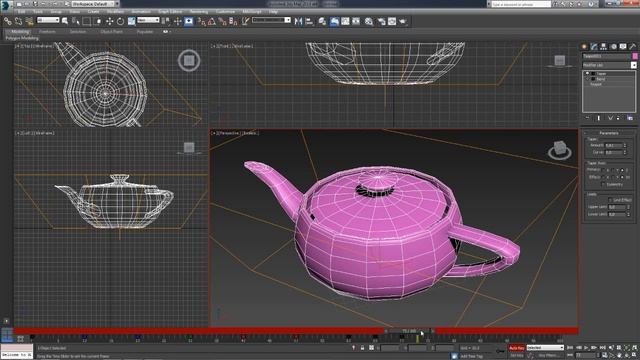Open the Named Selection Sets dropdown
This screenshot has height=360, width=640.
tap(271, 20)
